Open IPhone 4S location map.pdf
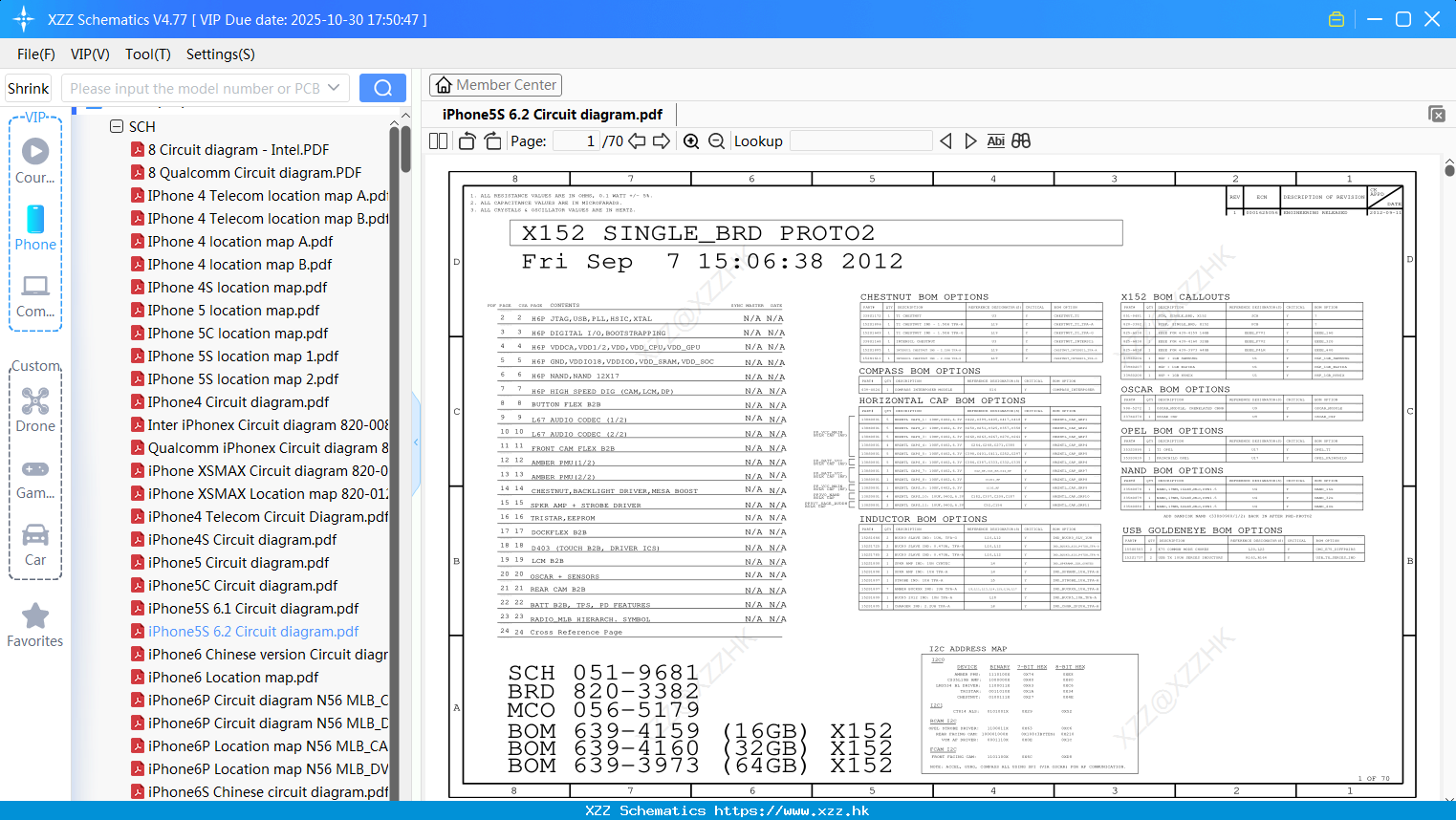1456x820 pixels. point(237,288)
